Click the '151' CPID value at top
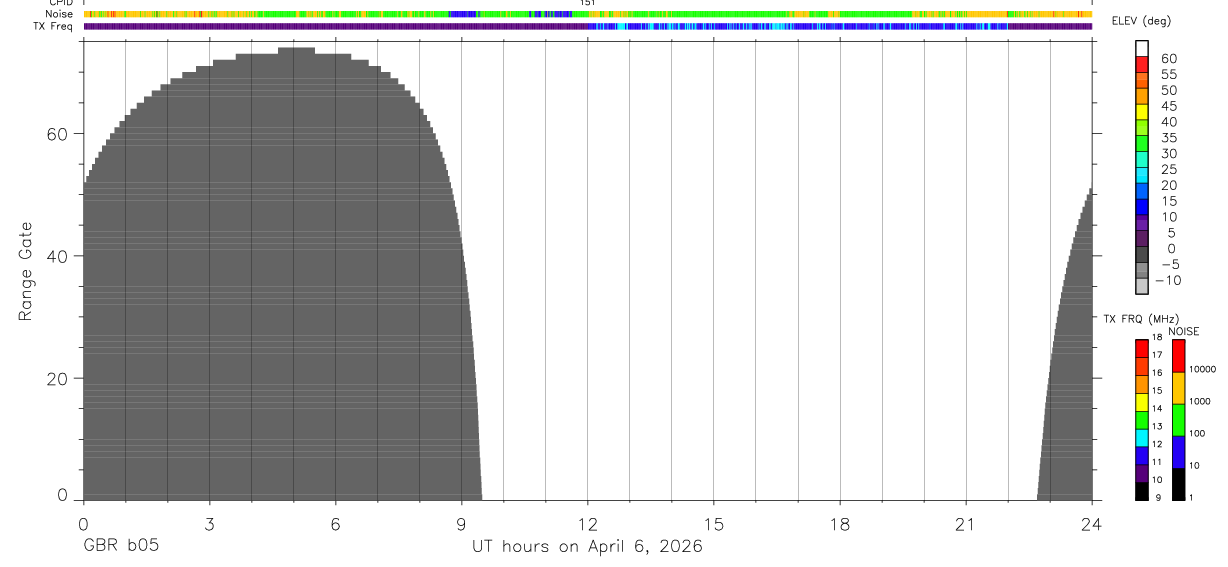 pos(588,4)
